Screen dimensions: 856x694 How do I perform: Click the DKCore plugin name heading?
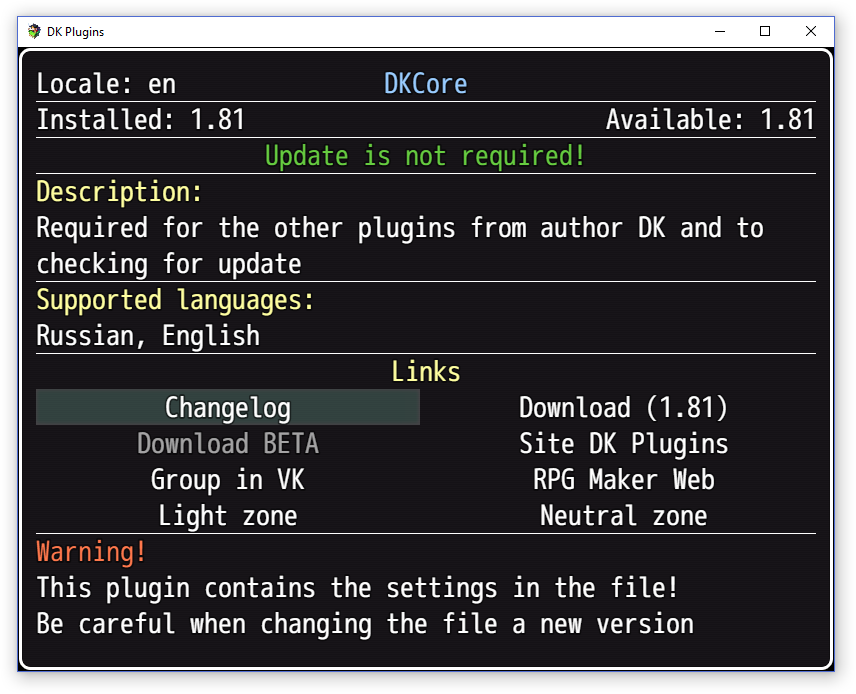pyautogui.click(x=425, y=84)
